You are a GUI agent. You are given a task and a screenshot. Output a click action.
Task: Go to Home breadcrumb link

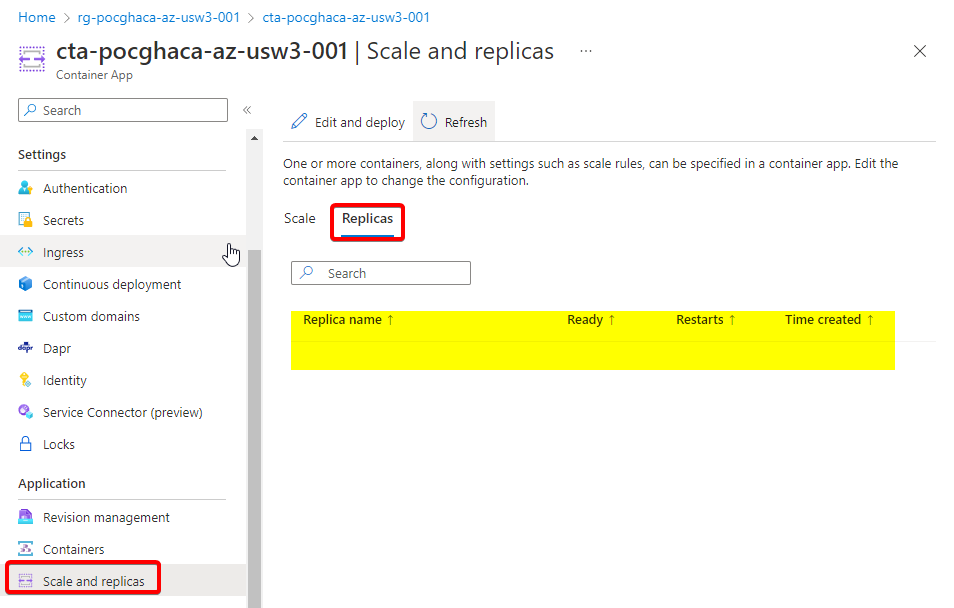pyautogui.click(x=37, y=17)
